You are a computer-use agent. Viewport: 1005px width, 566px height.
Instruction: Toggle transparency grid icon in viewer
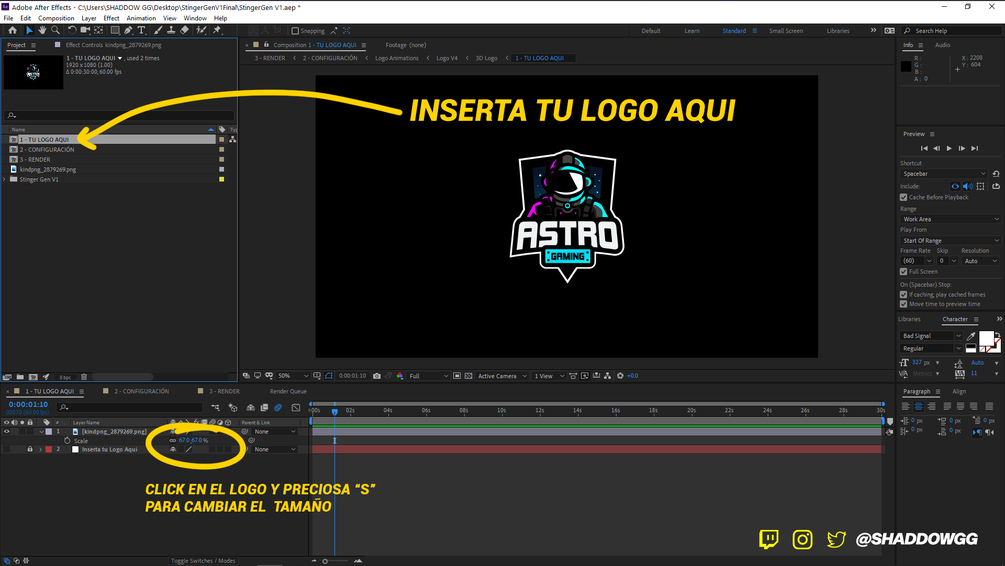(469, 376)
